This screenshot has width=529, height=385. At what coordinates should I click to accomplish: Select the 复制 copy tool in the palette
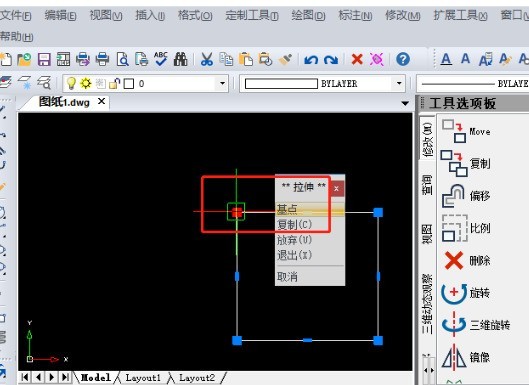point(466,164)
